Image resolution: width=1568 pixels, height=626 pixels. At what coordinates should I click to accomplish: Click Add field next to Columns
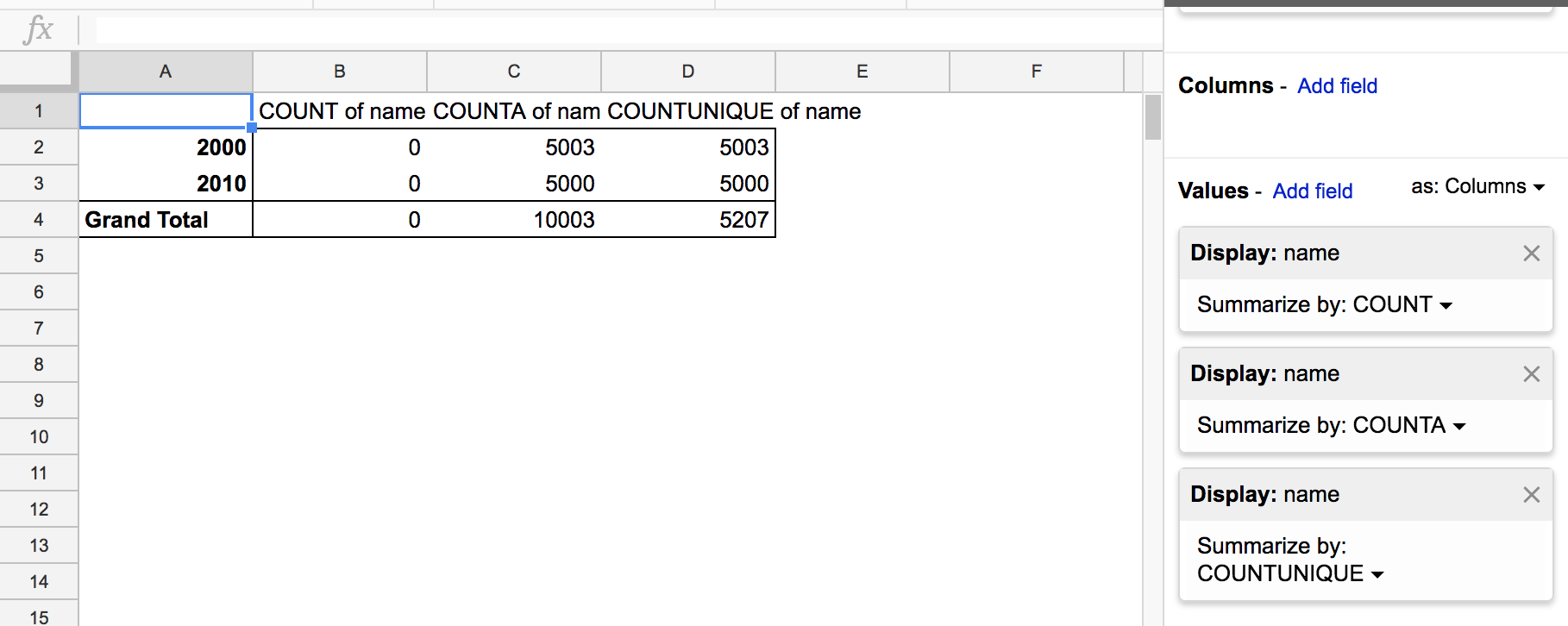[1337, 86]
